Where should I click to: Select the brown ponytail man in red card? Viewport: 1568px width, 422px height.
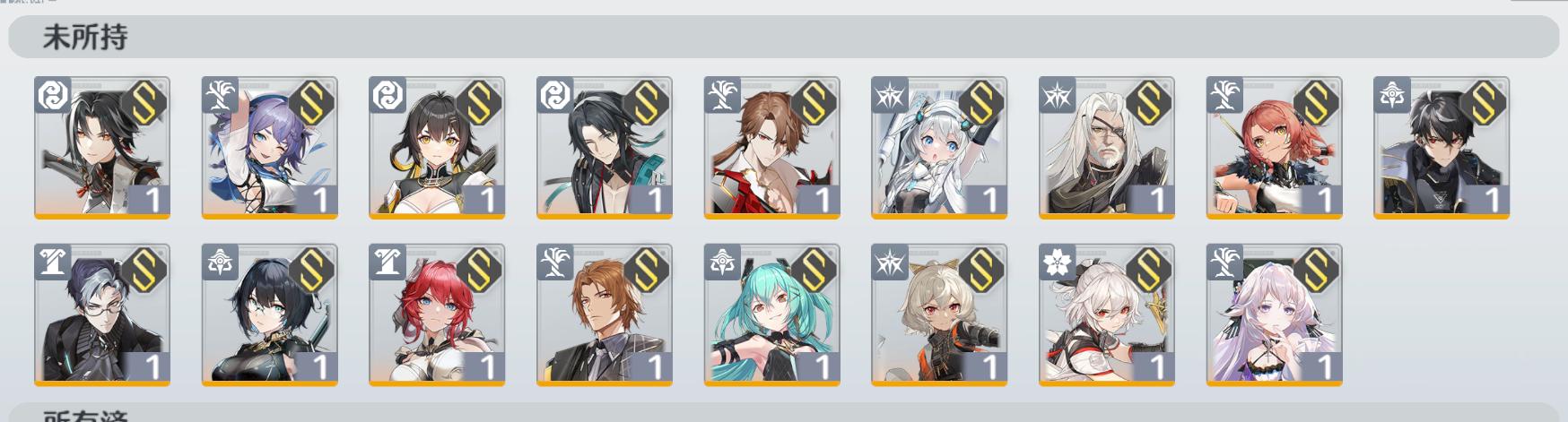pyautogui.click(x=771, y=148)
